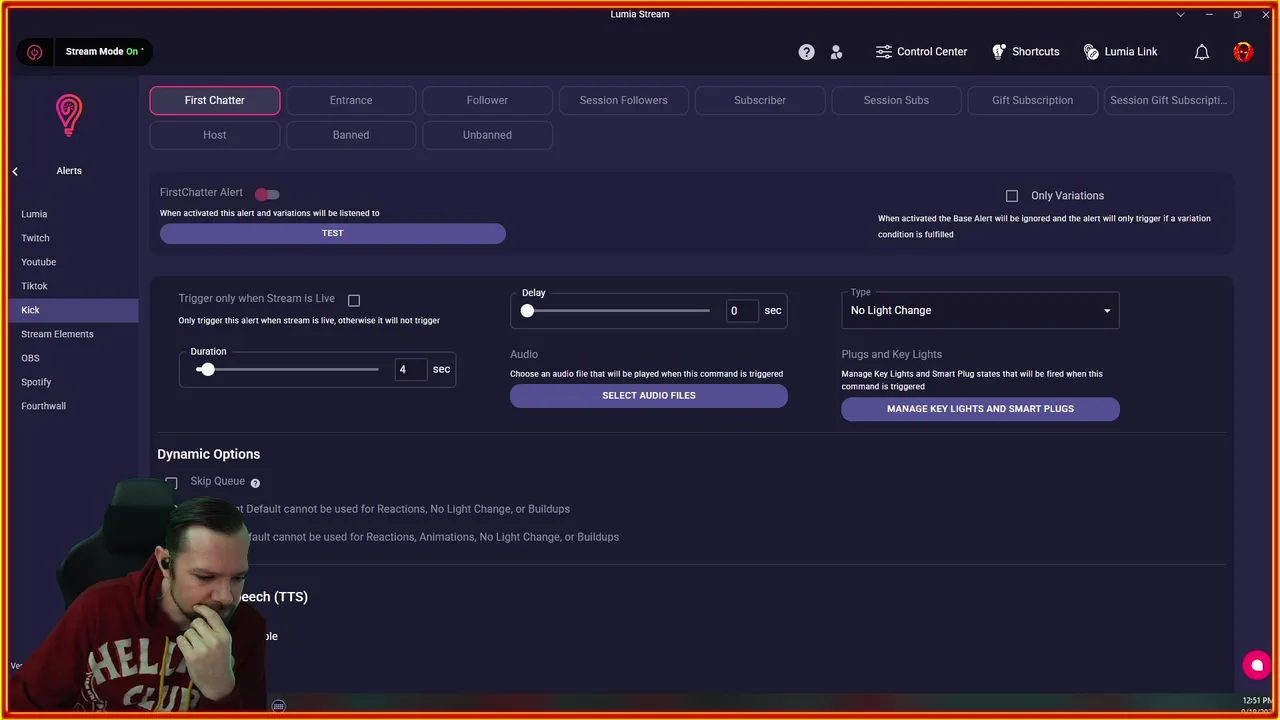Click SELECT AUDIO FILES button
Screen dimensions: 1280x720
click(x=649, y=396)
